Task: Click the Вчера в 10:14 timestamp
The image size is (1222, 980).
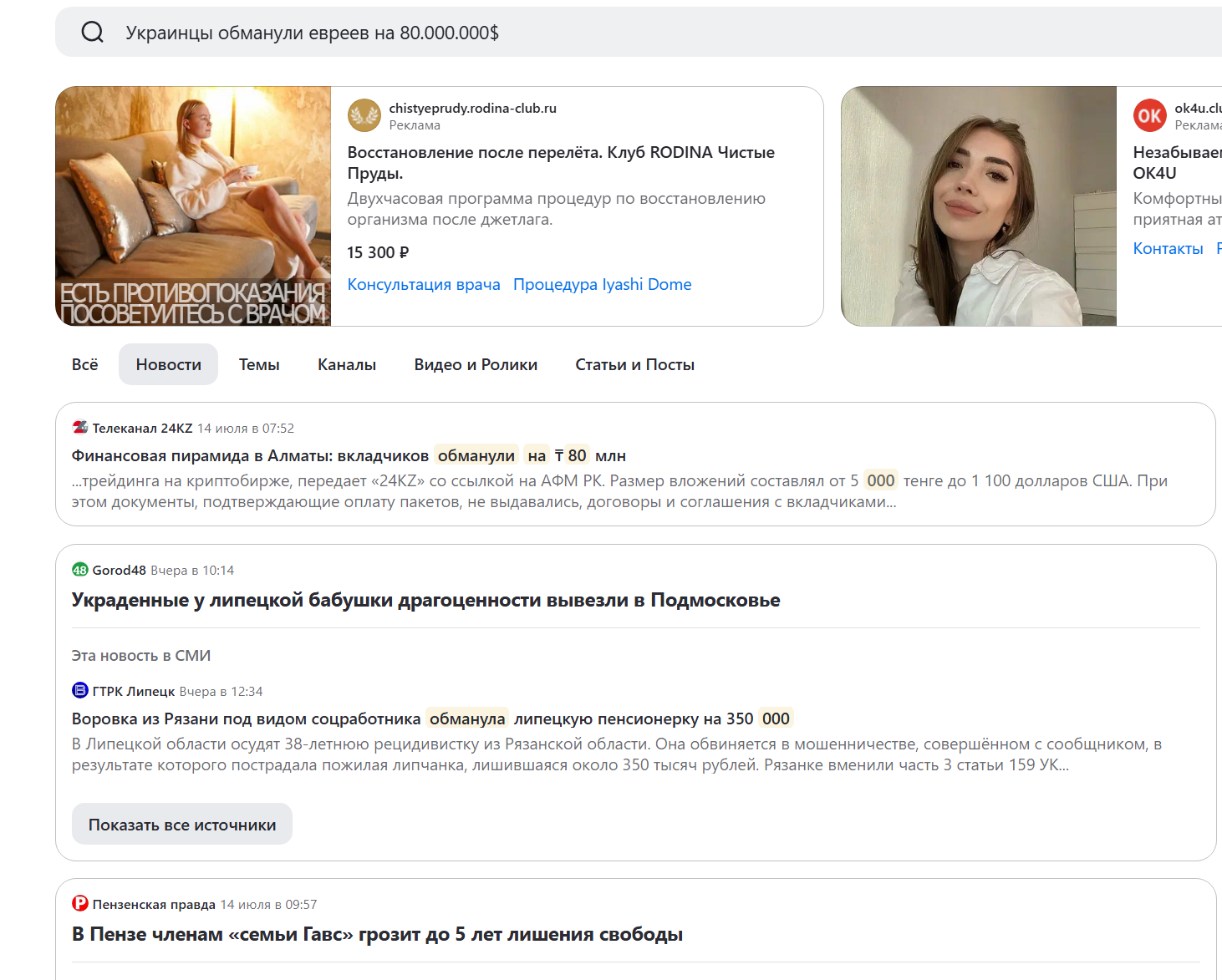Action: click(192, 570)
